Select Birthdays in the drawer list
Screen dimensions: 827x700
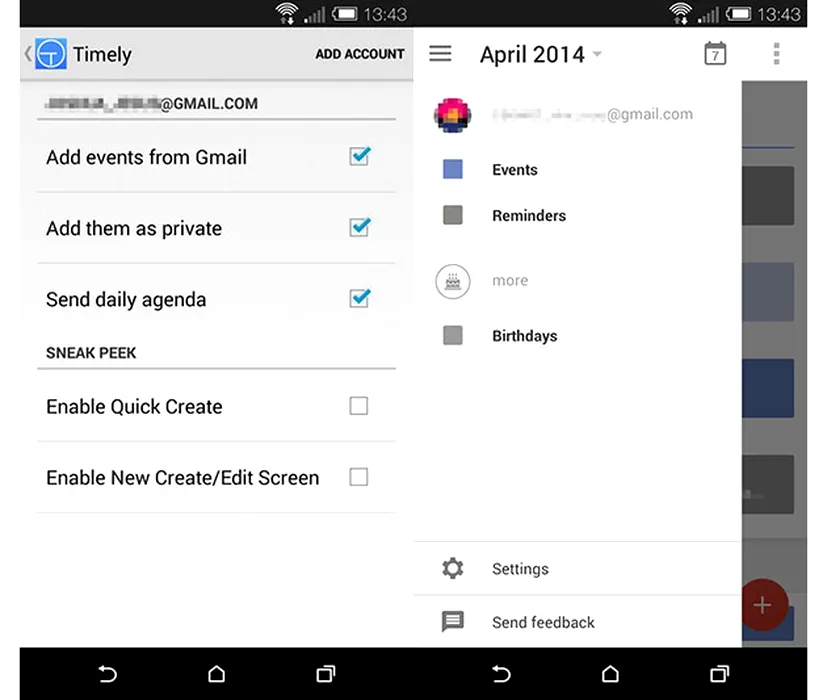[x=524, y=336]
